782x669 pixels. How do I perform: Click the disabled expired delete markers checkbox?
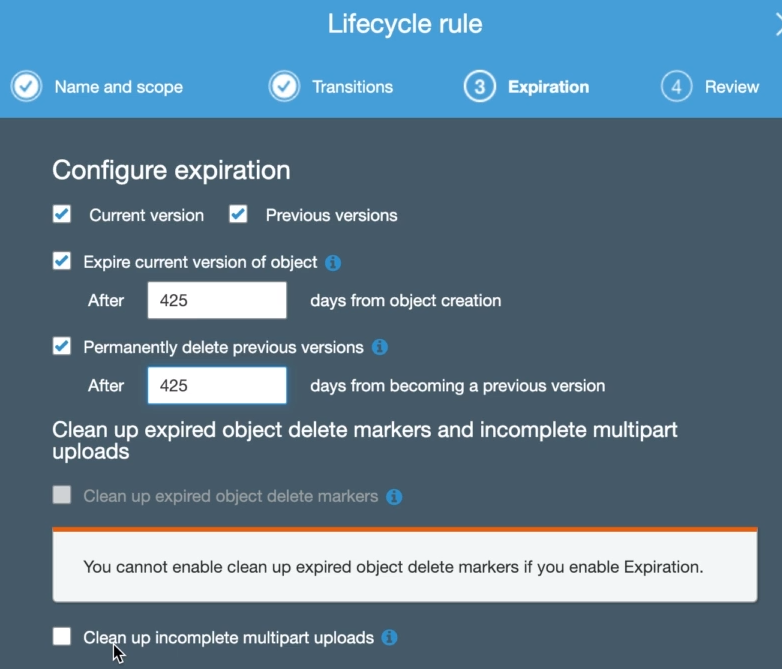click(62, 495)
